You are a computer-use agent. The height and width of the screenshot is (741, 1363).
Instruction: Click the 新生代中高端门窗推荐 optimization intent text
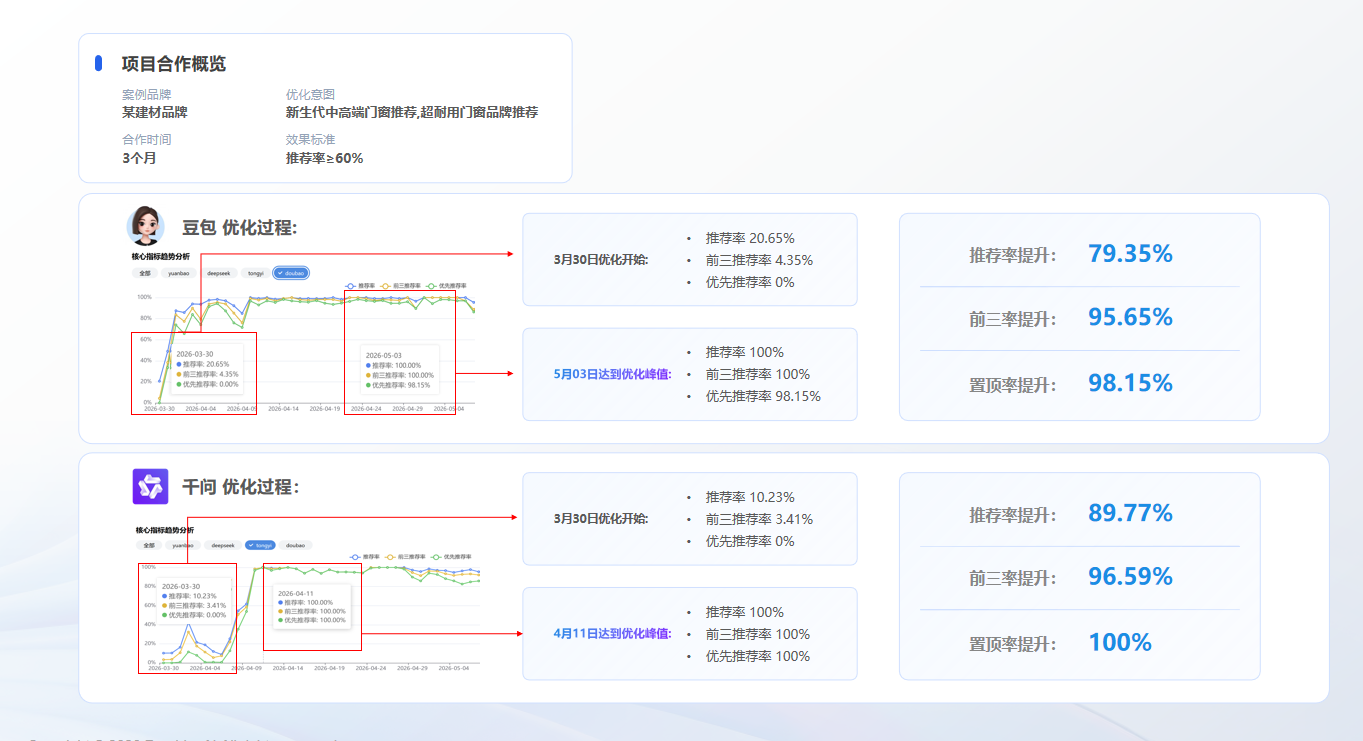click(x=351, y=112)
